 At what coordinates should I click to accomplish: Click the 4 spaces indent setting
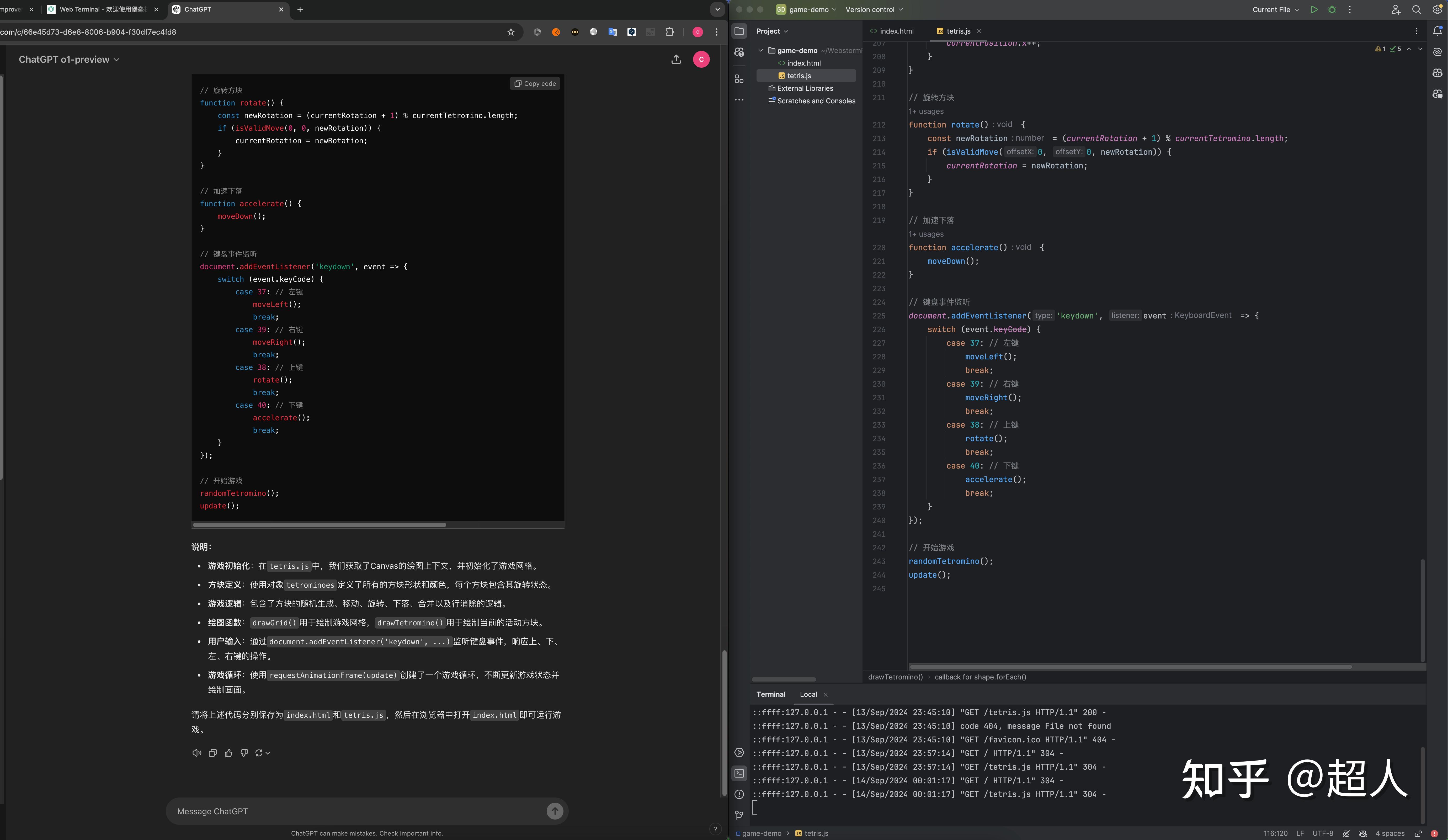pyautogui.click(x=1390, y=833)
